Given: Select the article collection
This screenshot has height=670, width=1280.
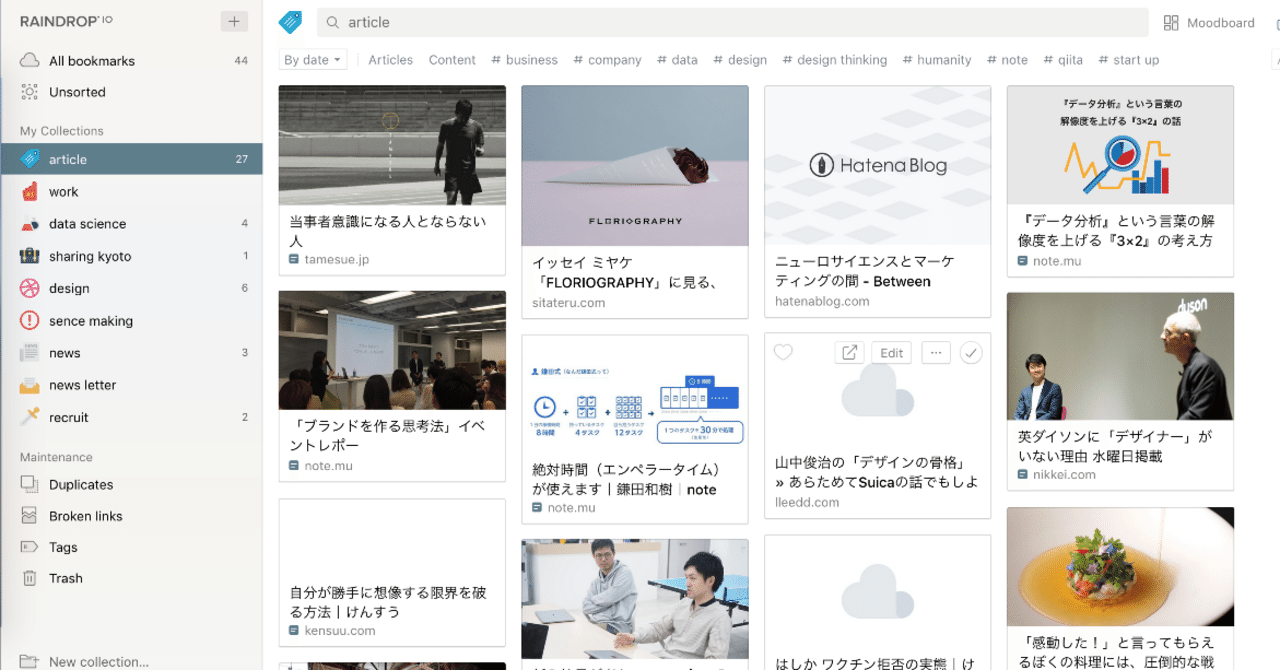Looking at the screenshot, I should (x=131, y=159).
